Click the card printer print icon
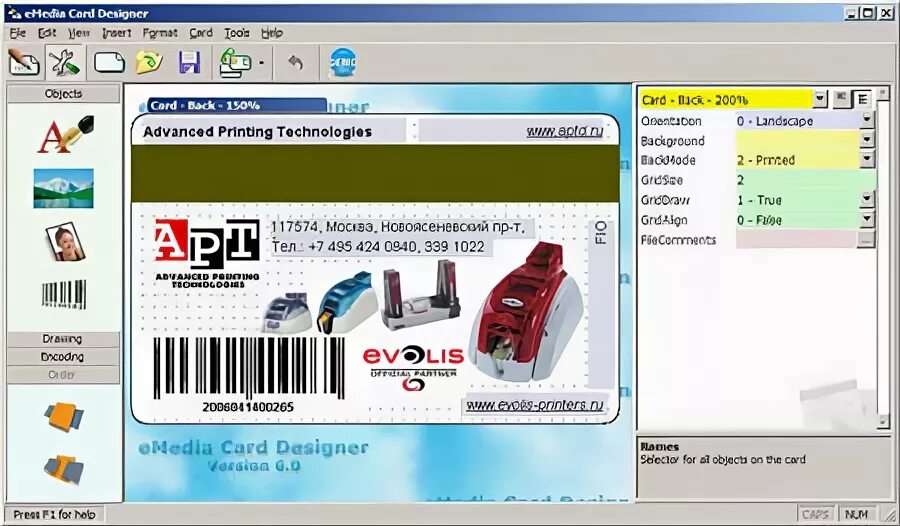 (x=235, y=62)
